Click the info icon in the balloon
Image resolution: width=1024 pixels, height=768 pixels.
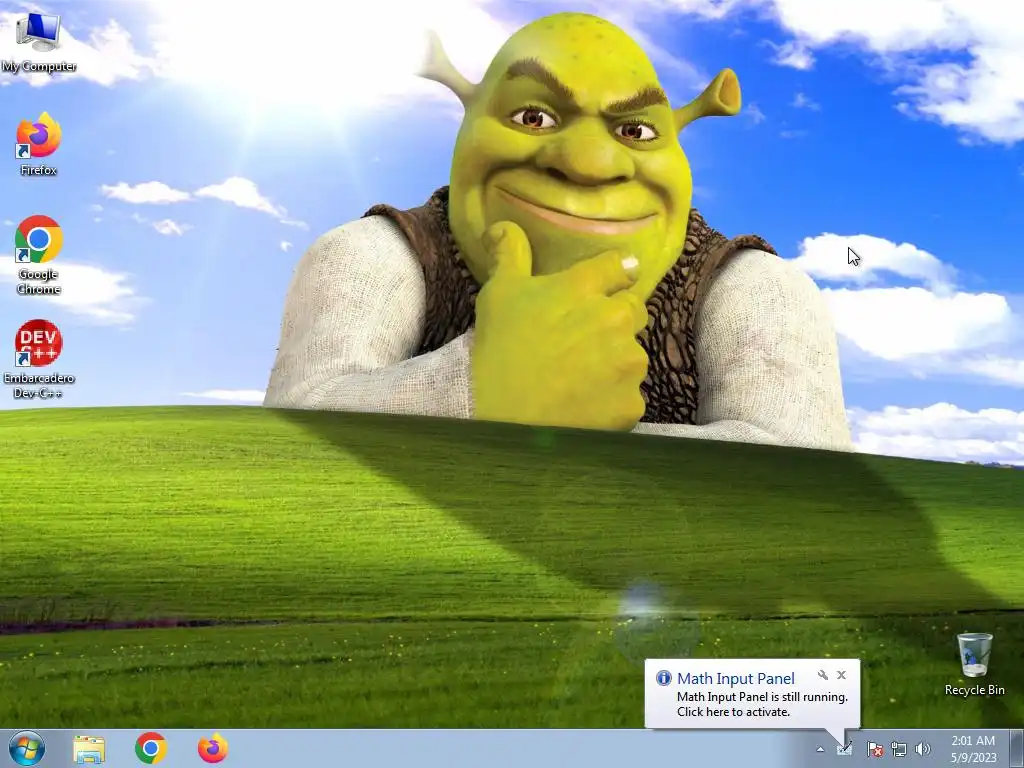coord(664,678)
